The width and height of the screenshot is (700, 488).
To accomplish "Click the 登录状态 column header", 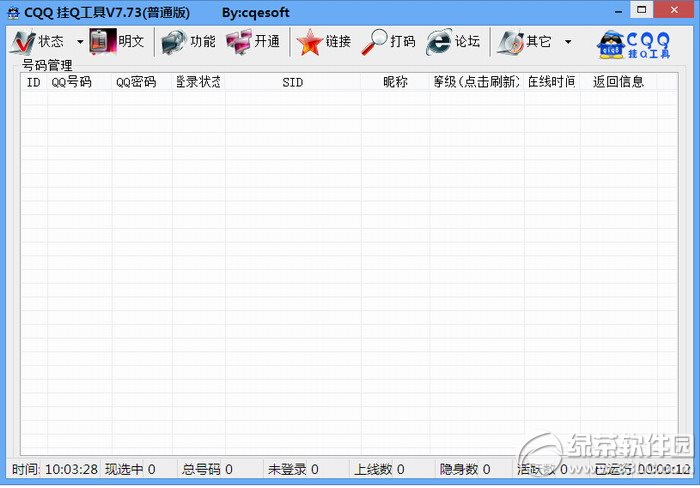I will click(x=199, y=82).
